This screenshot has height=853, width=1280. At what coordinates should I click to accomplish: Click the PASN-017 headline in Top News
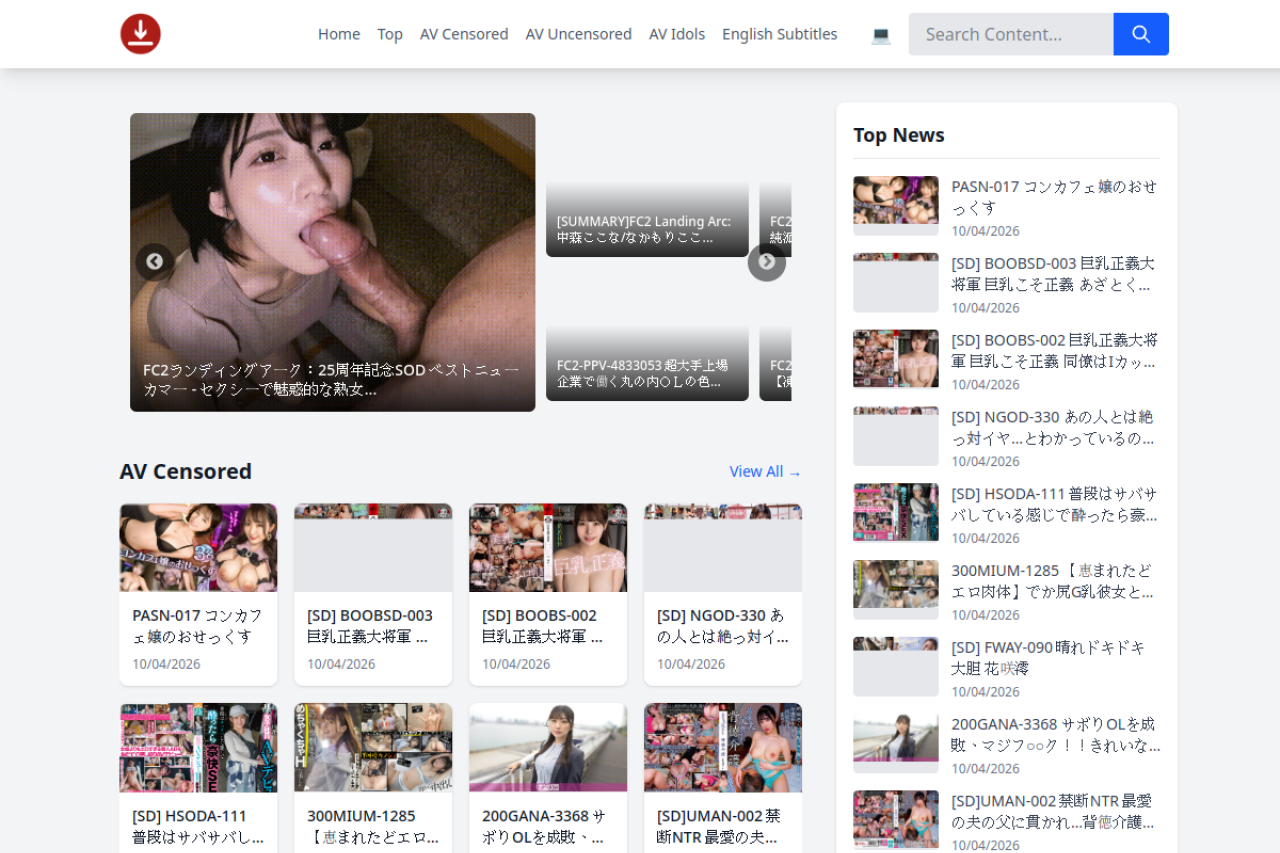(1055, 197)
